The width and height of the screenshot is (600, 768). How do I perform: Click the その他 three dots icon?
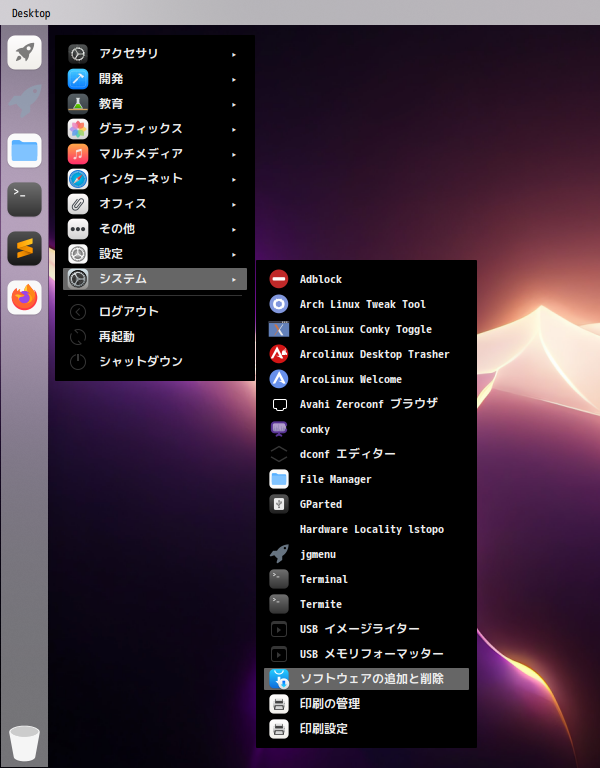tap(78, 229)
